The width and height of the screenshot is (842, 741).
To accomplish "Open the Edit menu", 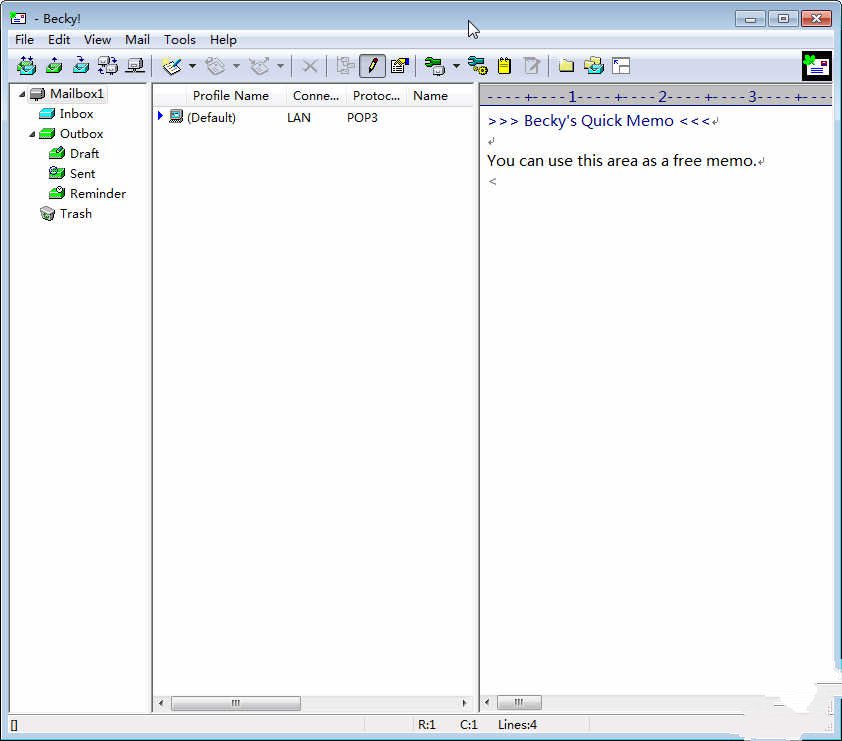I will [x=59, y=40].
